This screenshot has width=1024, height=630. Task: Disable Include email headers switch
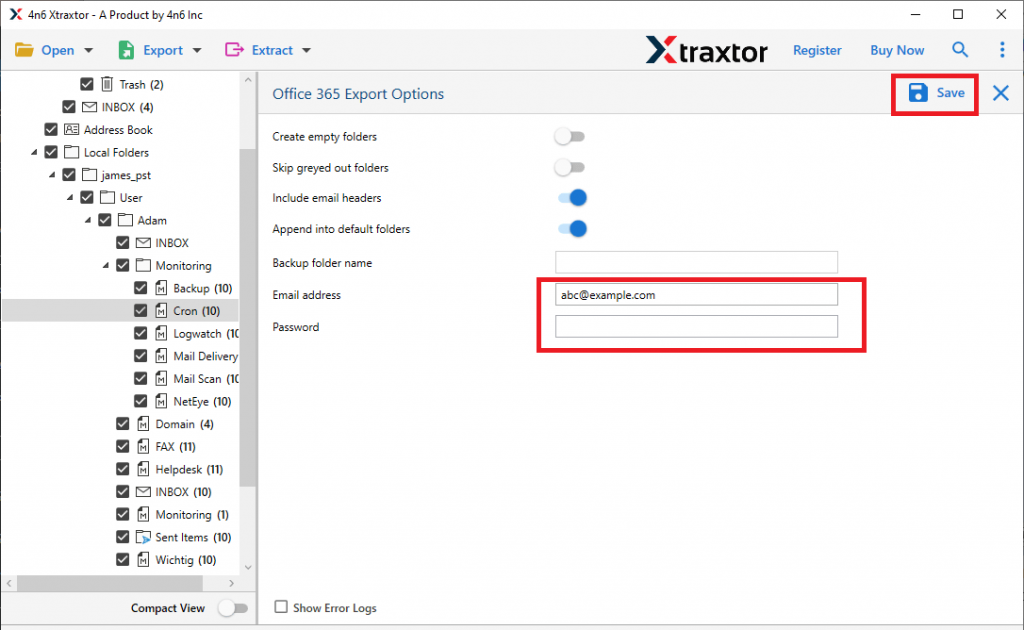572,198
